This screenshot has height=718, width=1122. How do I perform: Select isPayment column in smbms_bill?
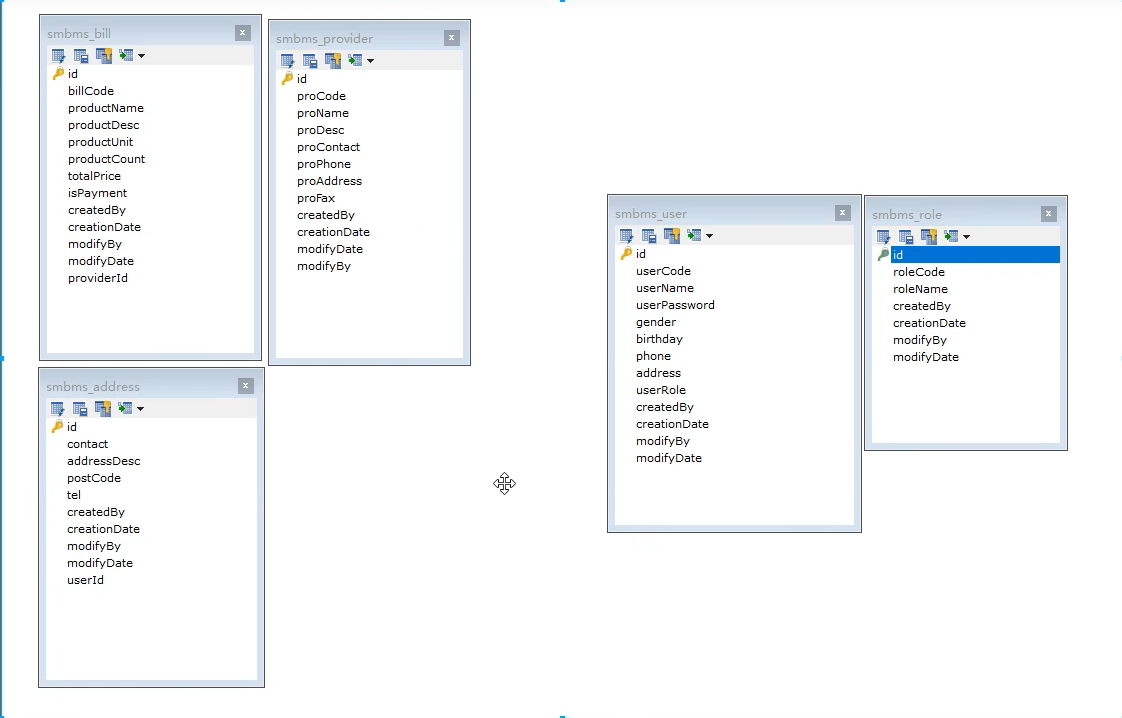coord(97,193)
